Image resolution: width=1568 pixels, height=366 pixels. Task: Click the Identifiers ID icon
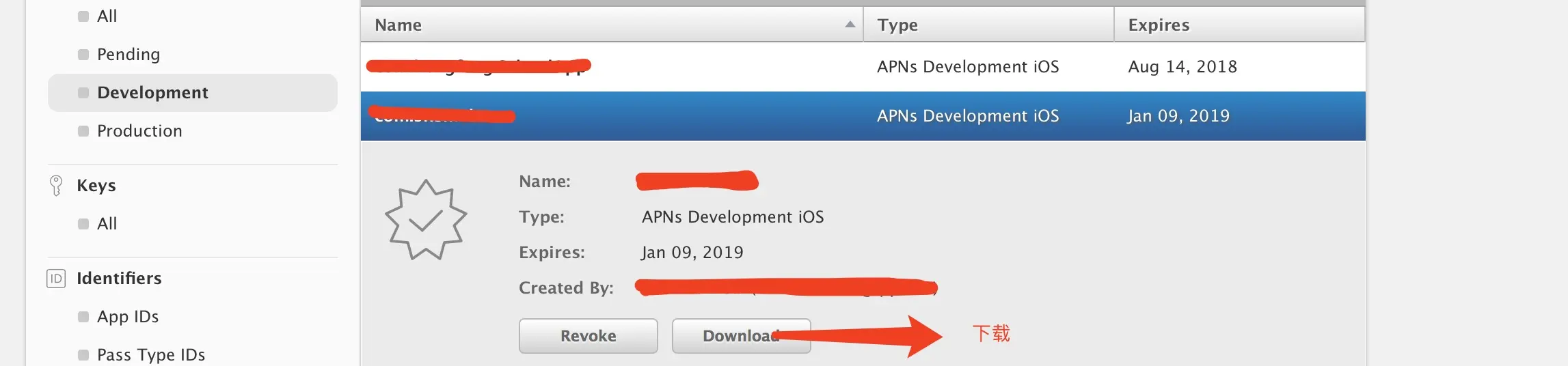[56, 279]
